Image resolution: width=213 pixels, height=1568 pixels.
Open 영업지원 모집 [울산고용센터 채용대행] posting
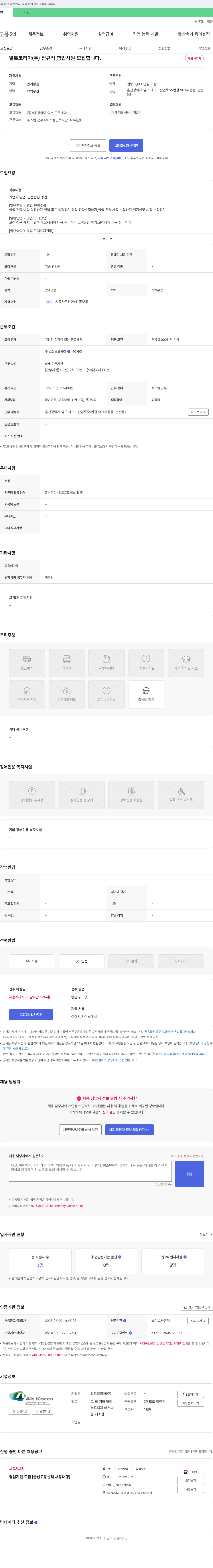pos(39,1477)
